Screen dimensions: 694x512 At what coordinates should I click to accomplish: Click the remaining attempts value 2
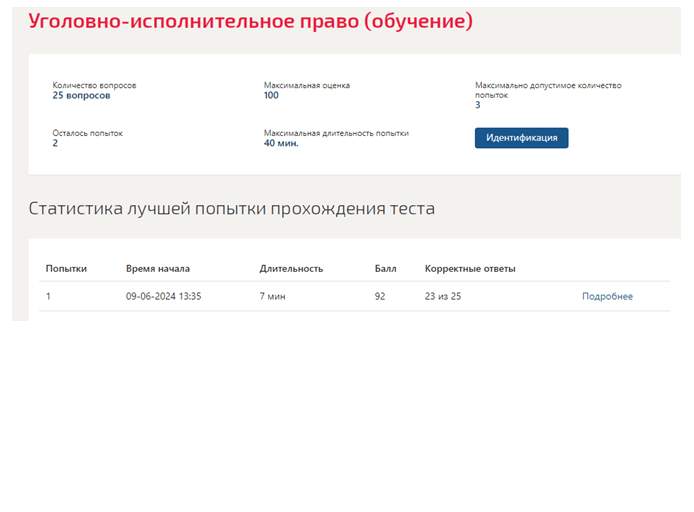pos(55,143)
